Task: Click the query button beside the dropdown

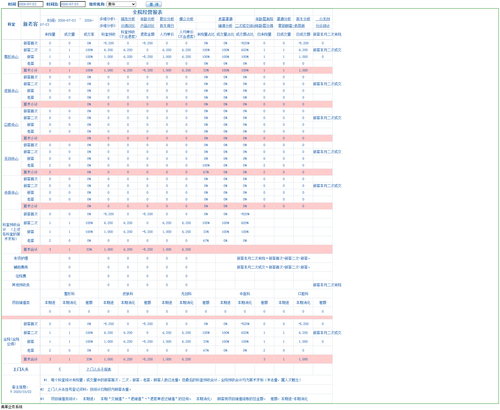Action: coord(154,4)
